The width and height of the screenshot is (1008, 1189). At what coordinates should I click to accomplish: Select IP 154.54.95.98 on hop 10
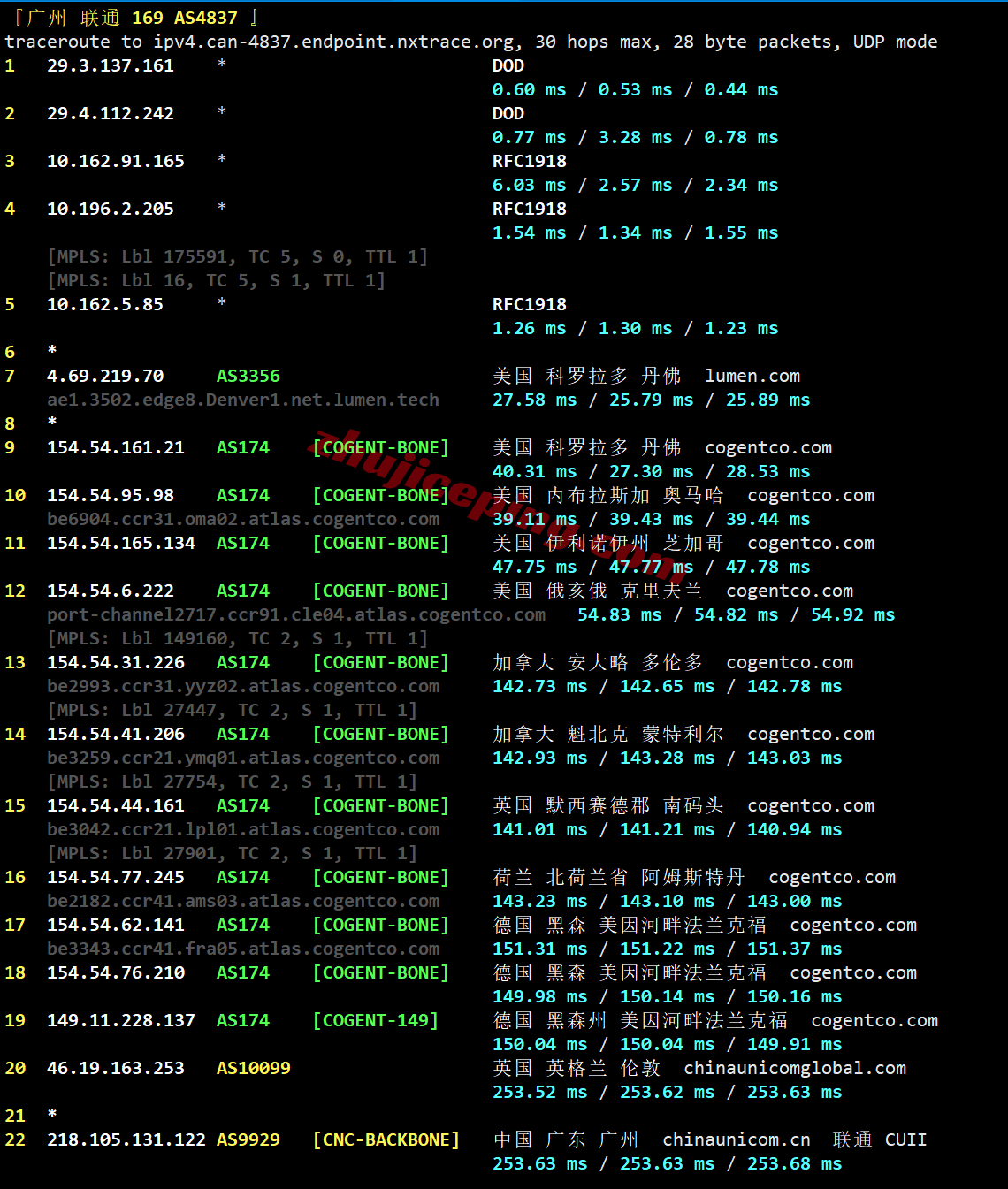pyautogui.click(x=111, y=495)
